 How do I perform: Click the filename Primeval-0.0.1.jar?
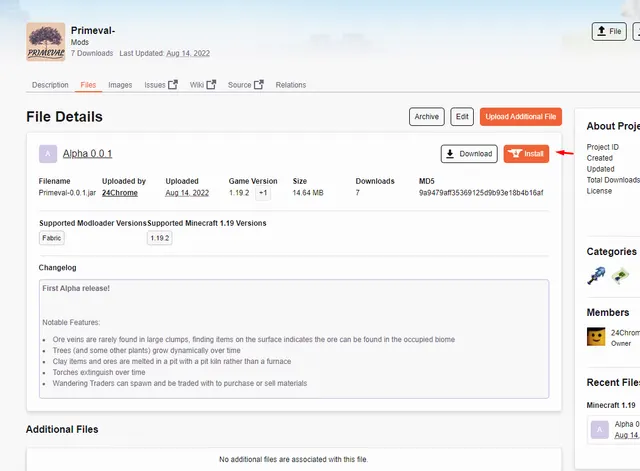coord(67,193)
